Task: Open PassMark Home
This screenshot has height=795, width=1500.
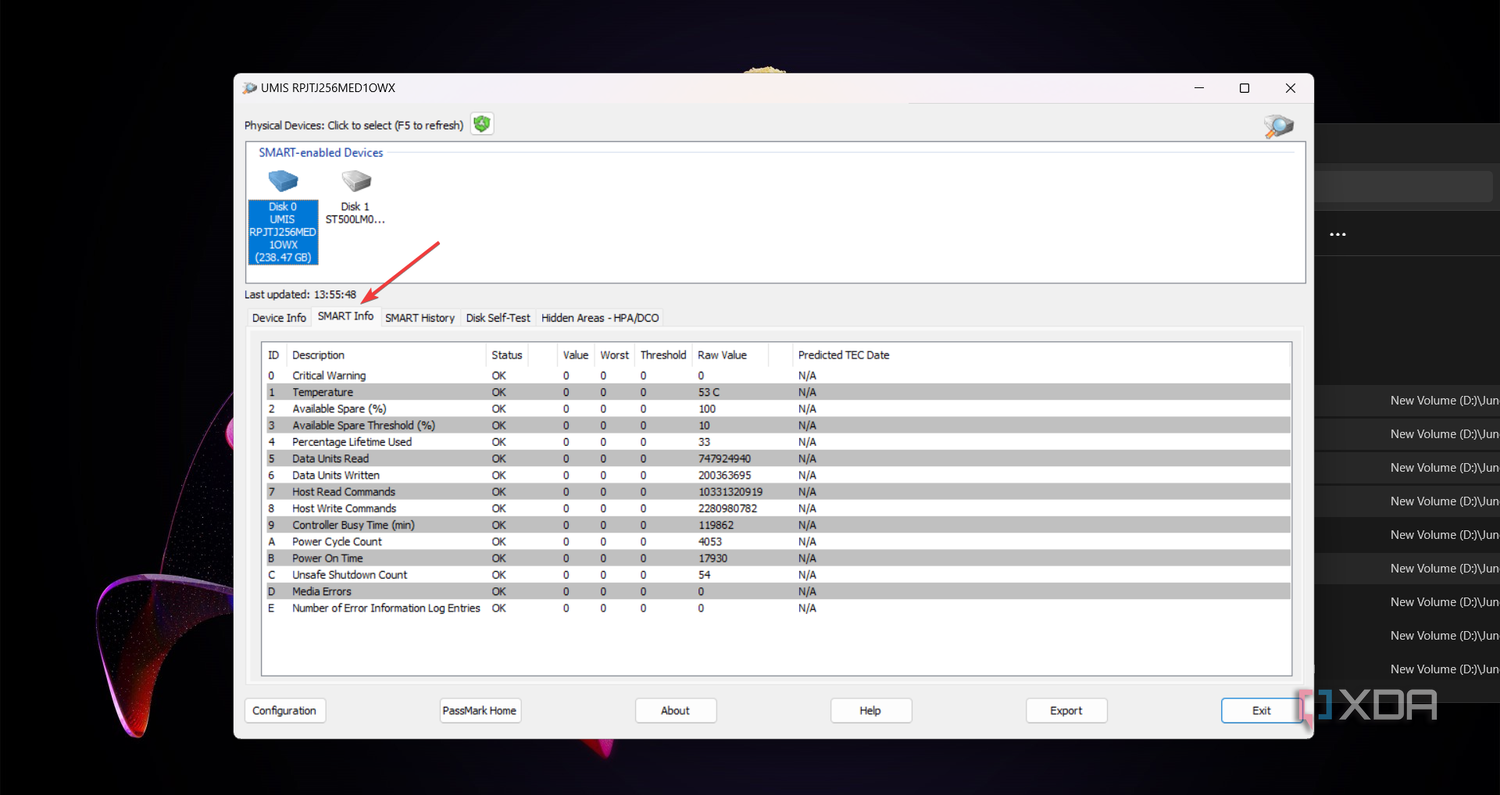Action: coord(481,711)
